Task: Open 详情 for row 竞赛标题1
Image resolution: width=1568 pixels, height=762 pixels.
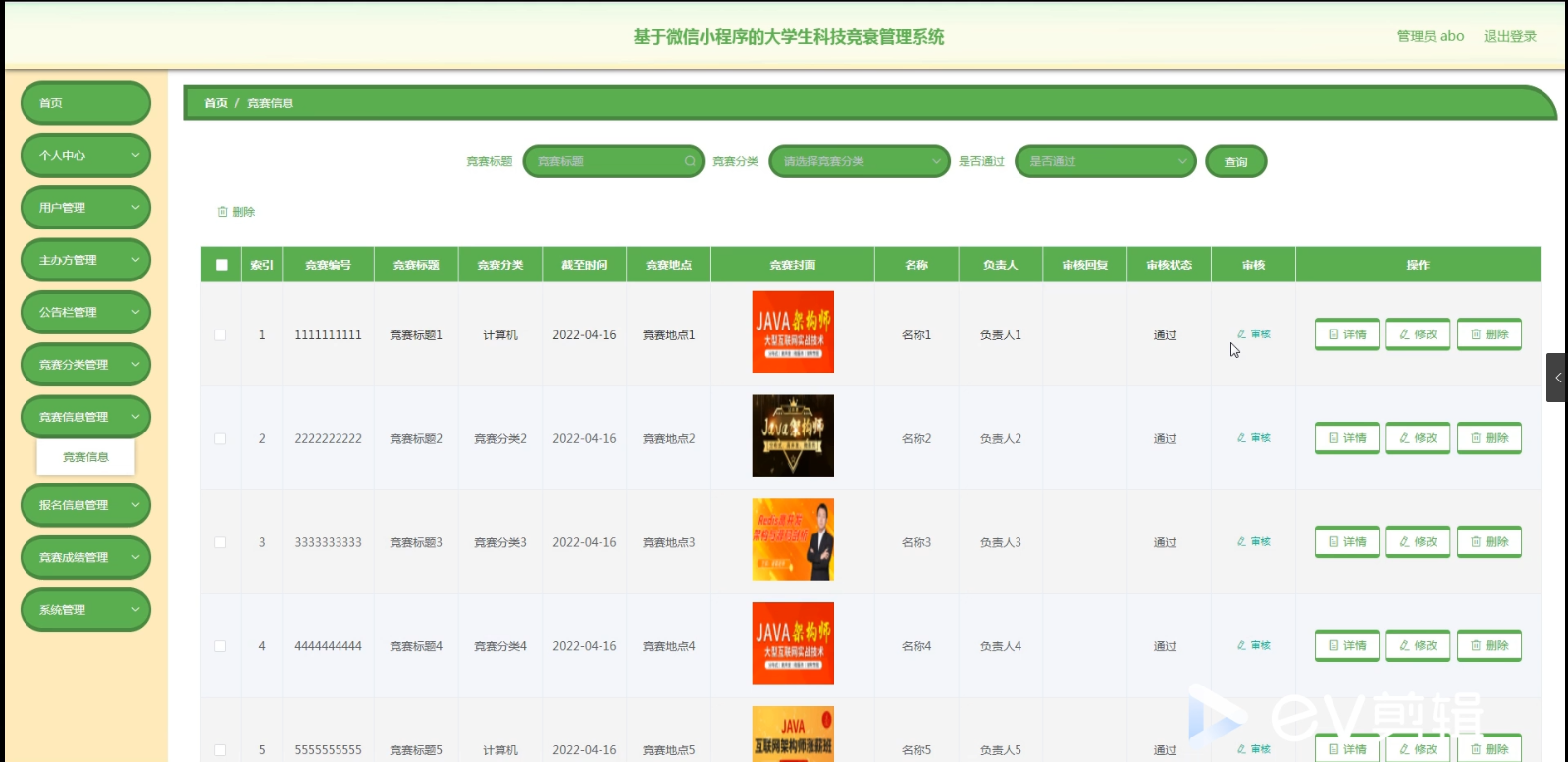Action: pos(1347,334)
